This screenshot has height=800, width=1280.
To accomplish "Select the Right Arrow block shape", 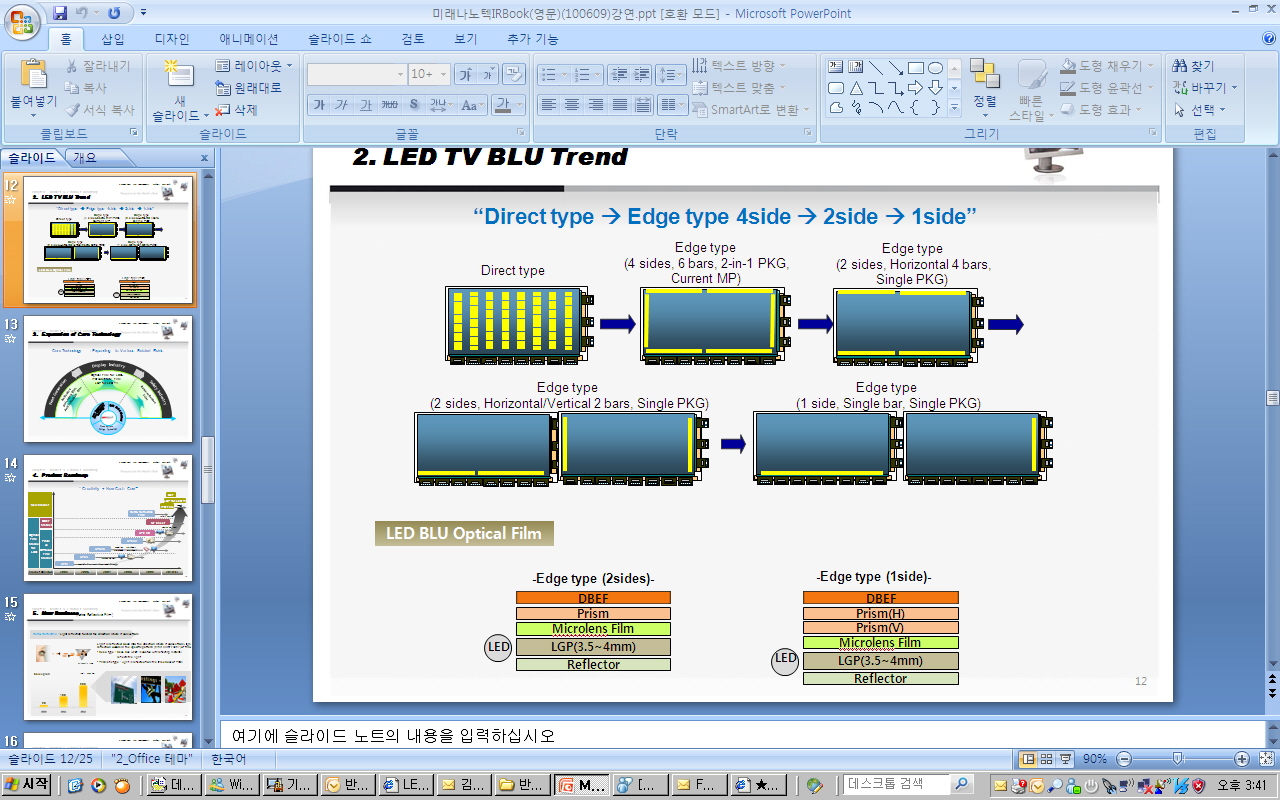I will pos(916,87).
